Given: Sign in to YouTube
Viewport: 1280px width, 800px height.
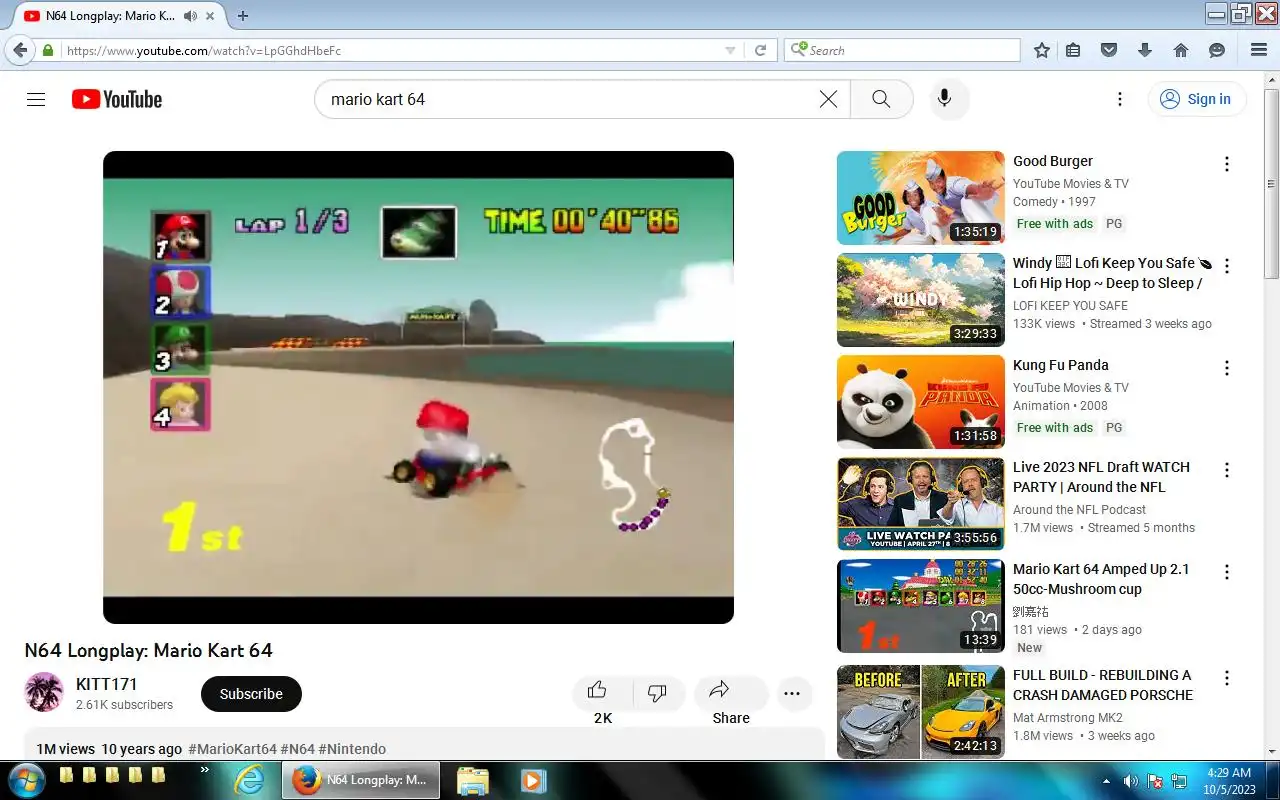Looking at the screenshot, I should coord(1196,99).
